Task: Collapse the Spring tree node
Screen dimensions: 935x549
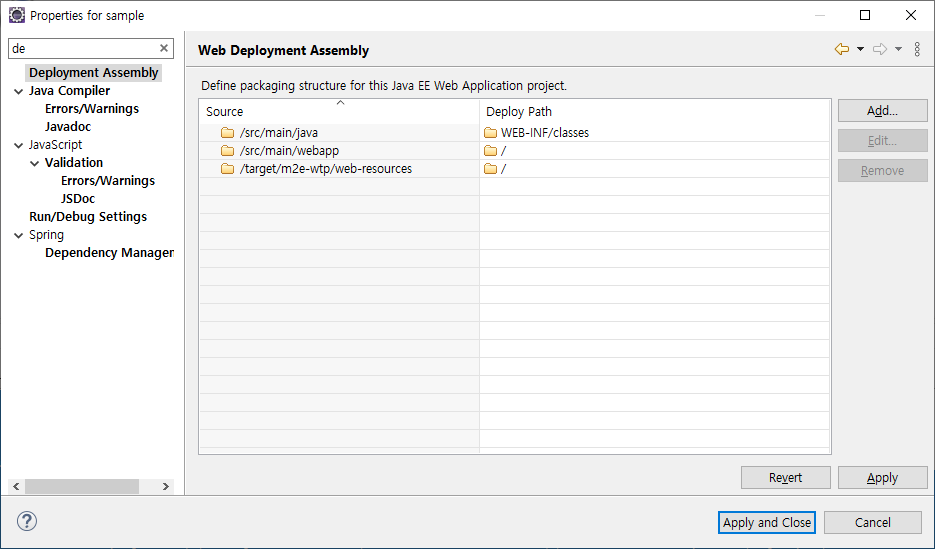Action: coord(19,235)
